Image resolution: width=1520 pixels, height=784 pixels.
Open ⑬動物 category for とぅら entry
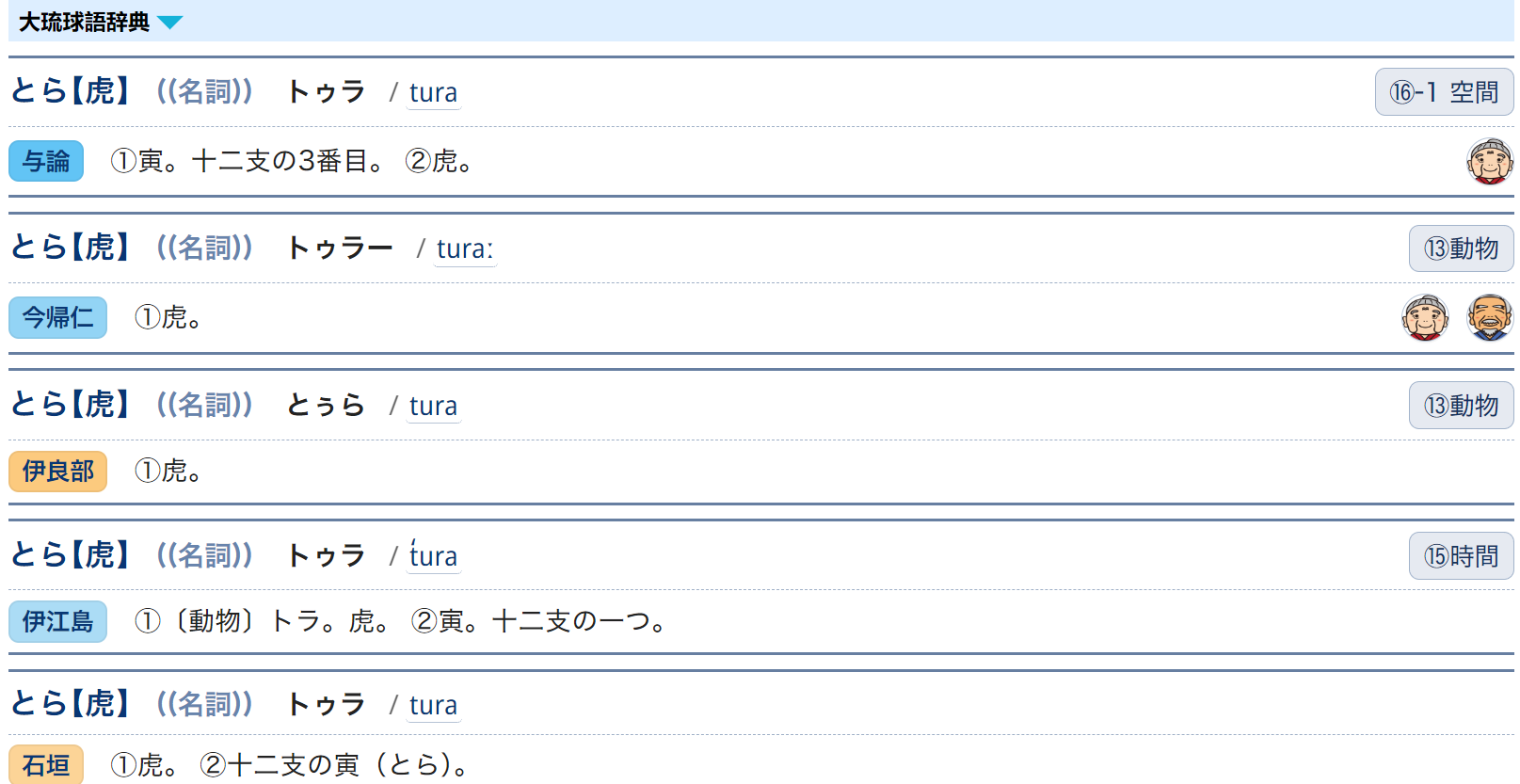1461,406
